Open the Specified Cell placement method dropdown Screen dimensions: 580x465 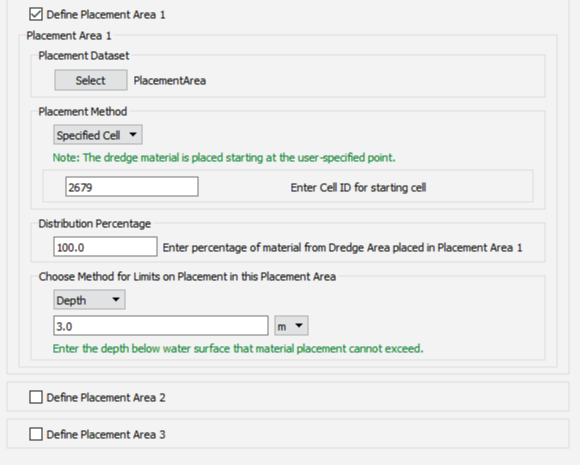pos(98,135)
